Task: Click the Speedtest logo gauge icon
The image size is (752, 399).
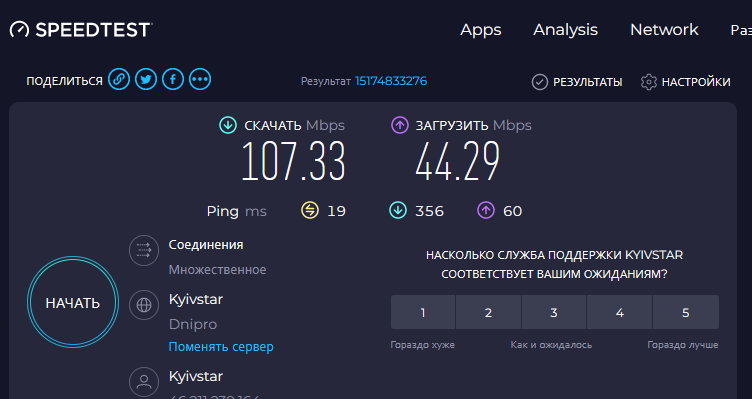Action: pos(19,30)
